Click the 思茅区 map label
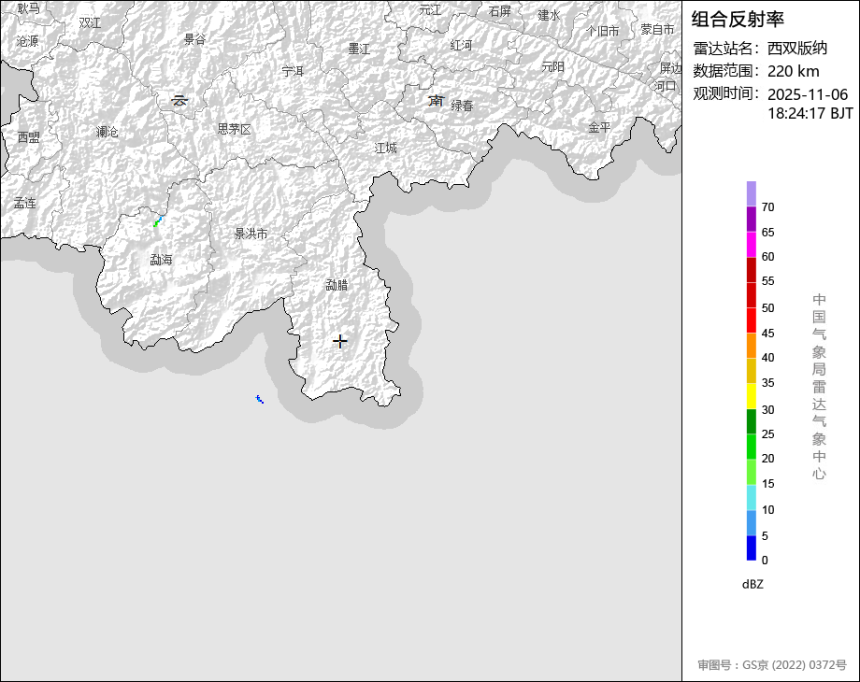The width and height of the screenshot is (860, 682). pos(234,129)
